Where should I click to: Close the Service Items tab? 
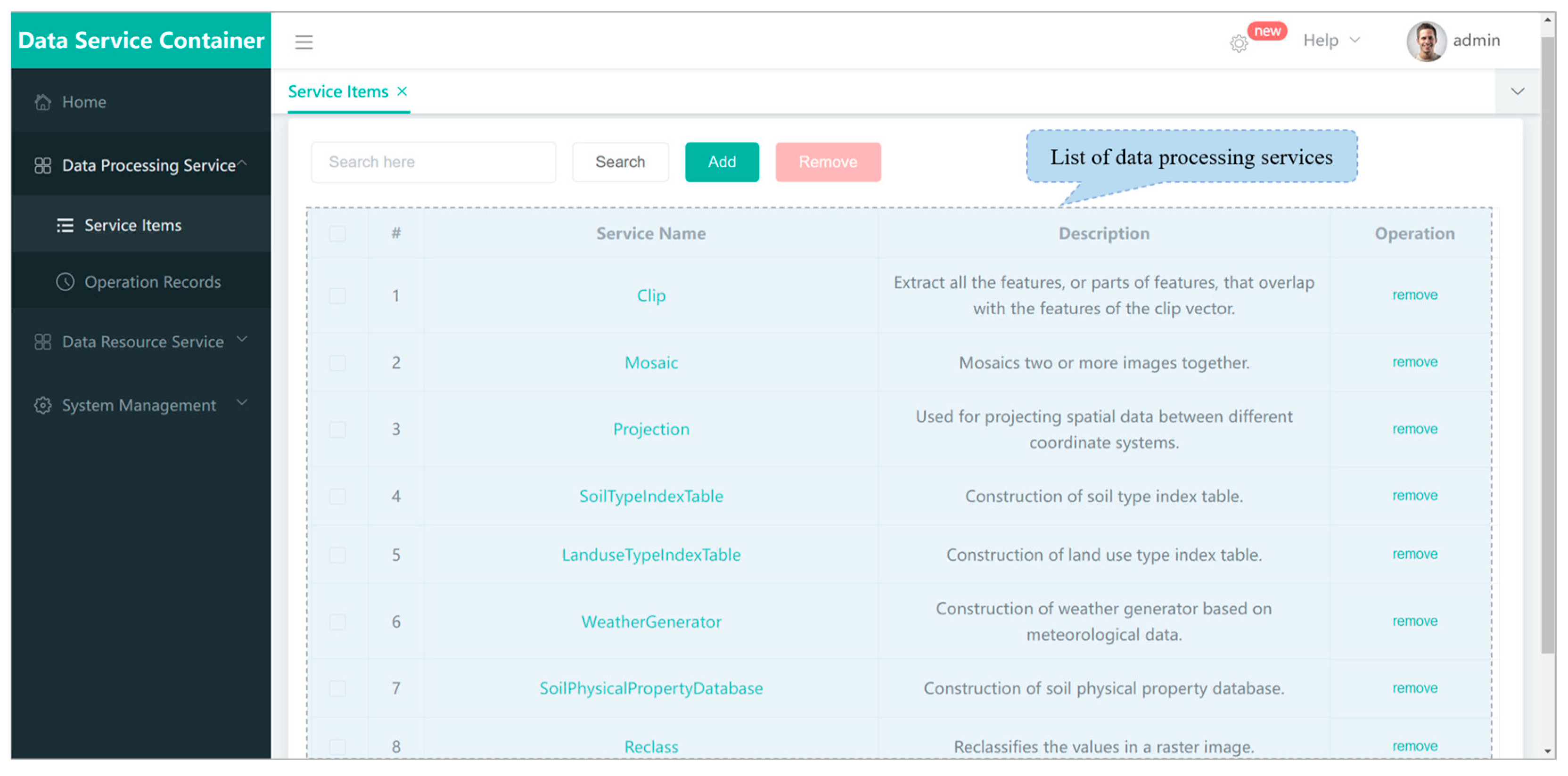(402, 91)
